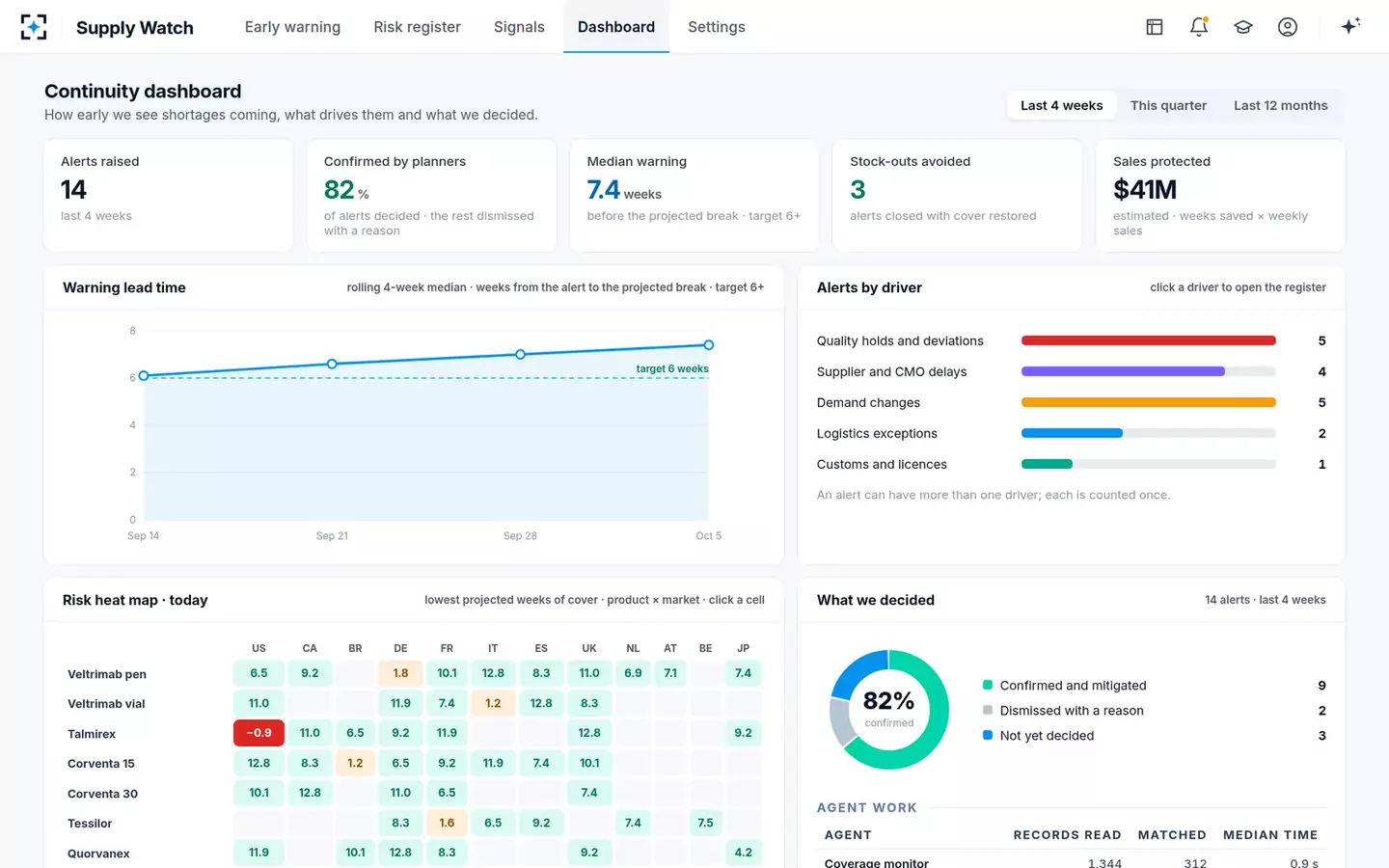Viewport: 1389px width, 868px height.
Task: Click the red Quality holds bar
Action: pos(1149,340)
